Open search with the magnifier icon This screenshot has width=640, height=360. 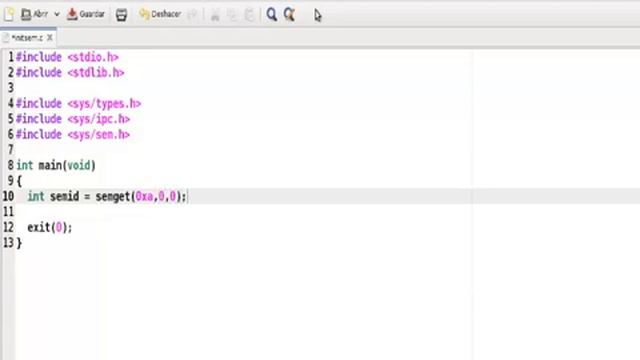271,15
